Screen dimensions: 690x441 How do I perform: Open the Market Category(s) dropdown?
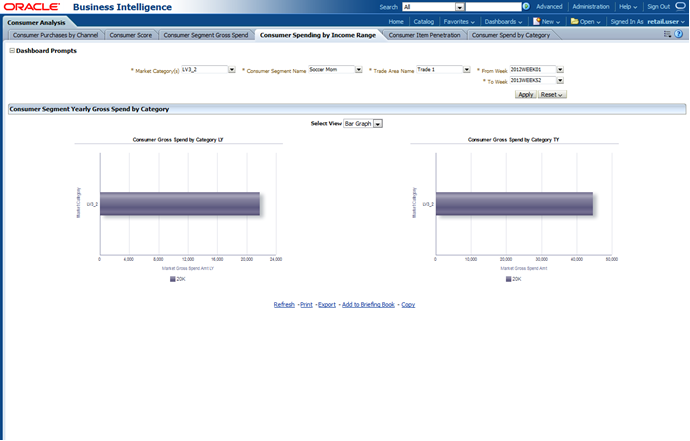pyautogui.click(x=231, y=70)
